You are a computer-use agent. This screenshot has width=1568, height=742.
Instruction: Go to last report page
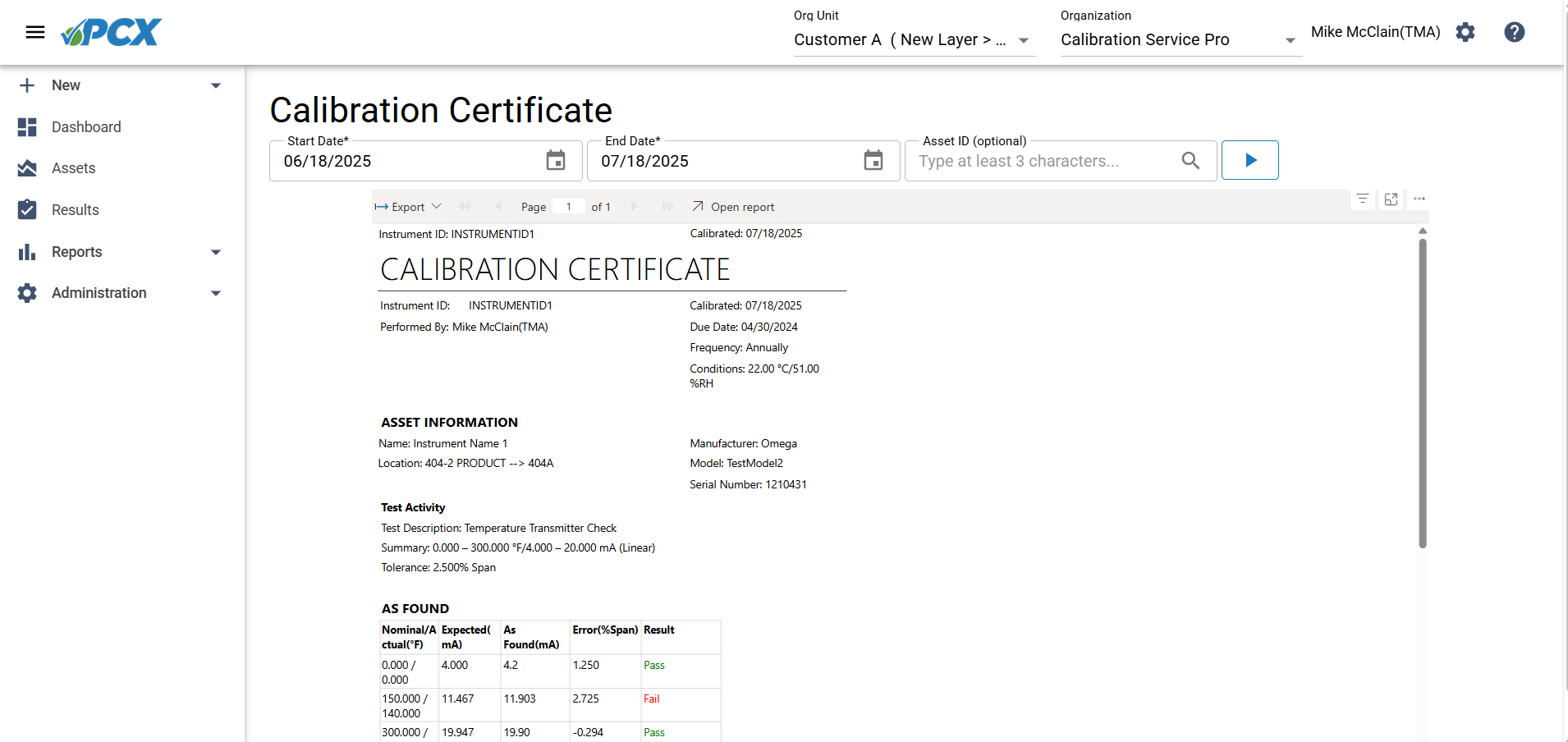coord(667,207)
